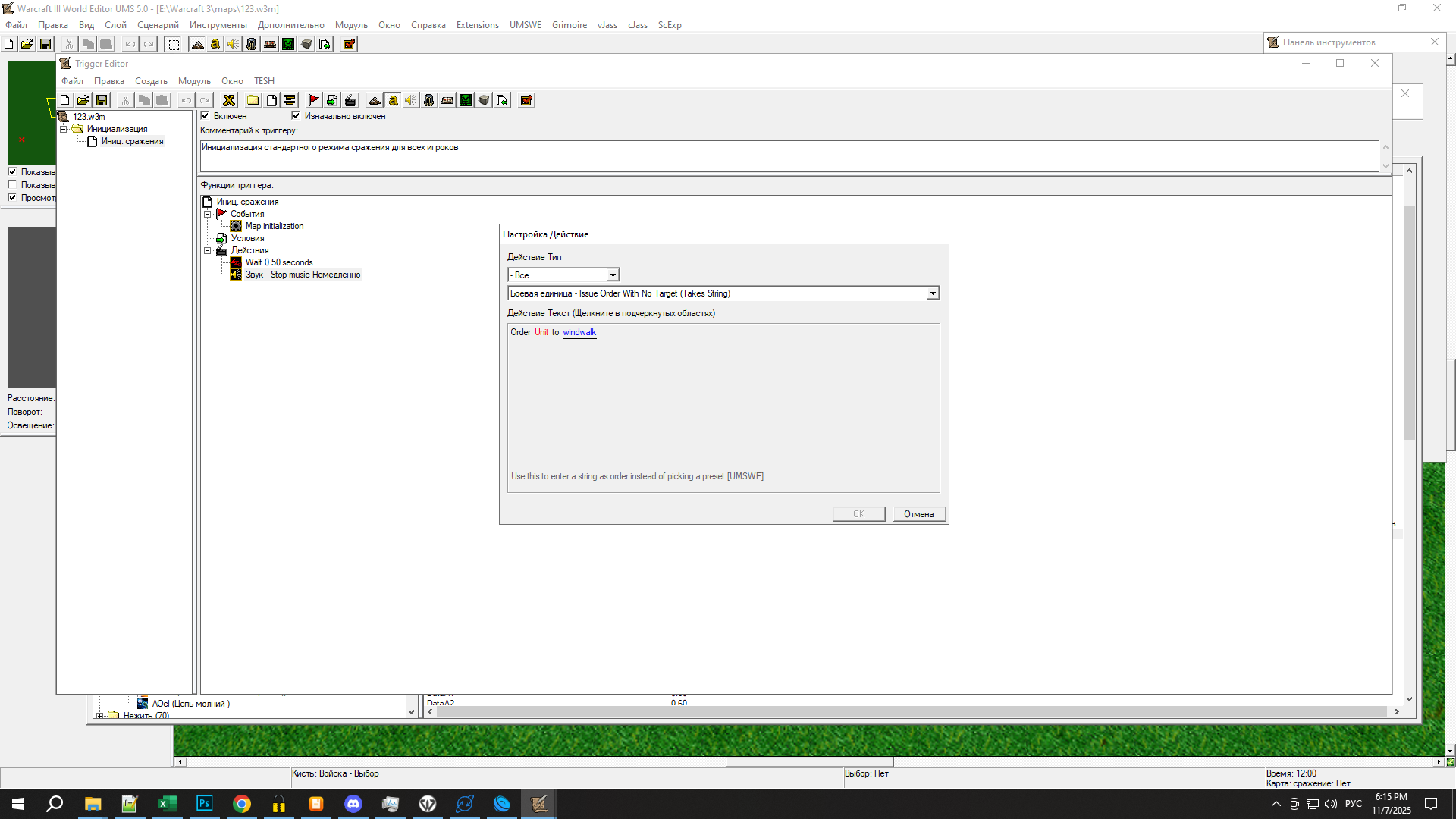Click inside the trigger comment text field
The height and width of the screenshot is (819, 1456).
(789, 155)
